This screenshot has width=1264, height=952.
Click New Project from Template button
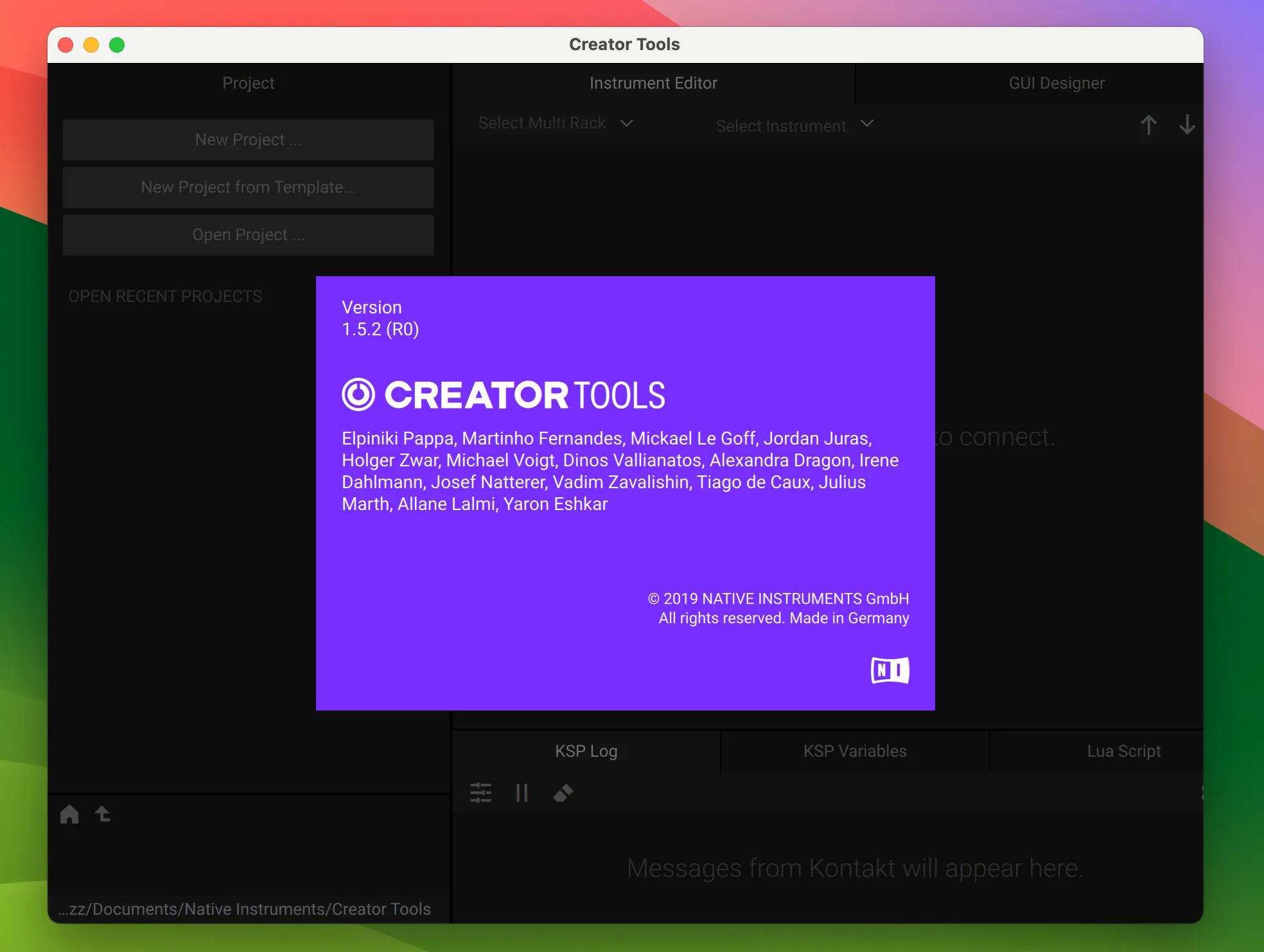point(249,187)
